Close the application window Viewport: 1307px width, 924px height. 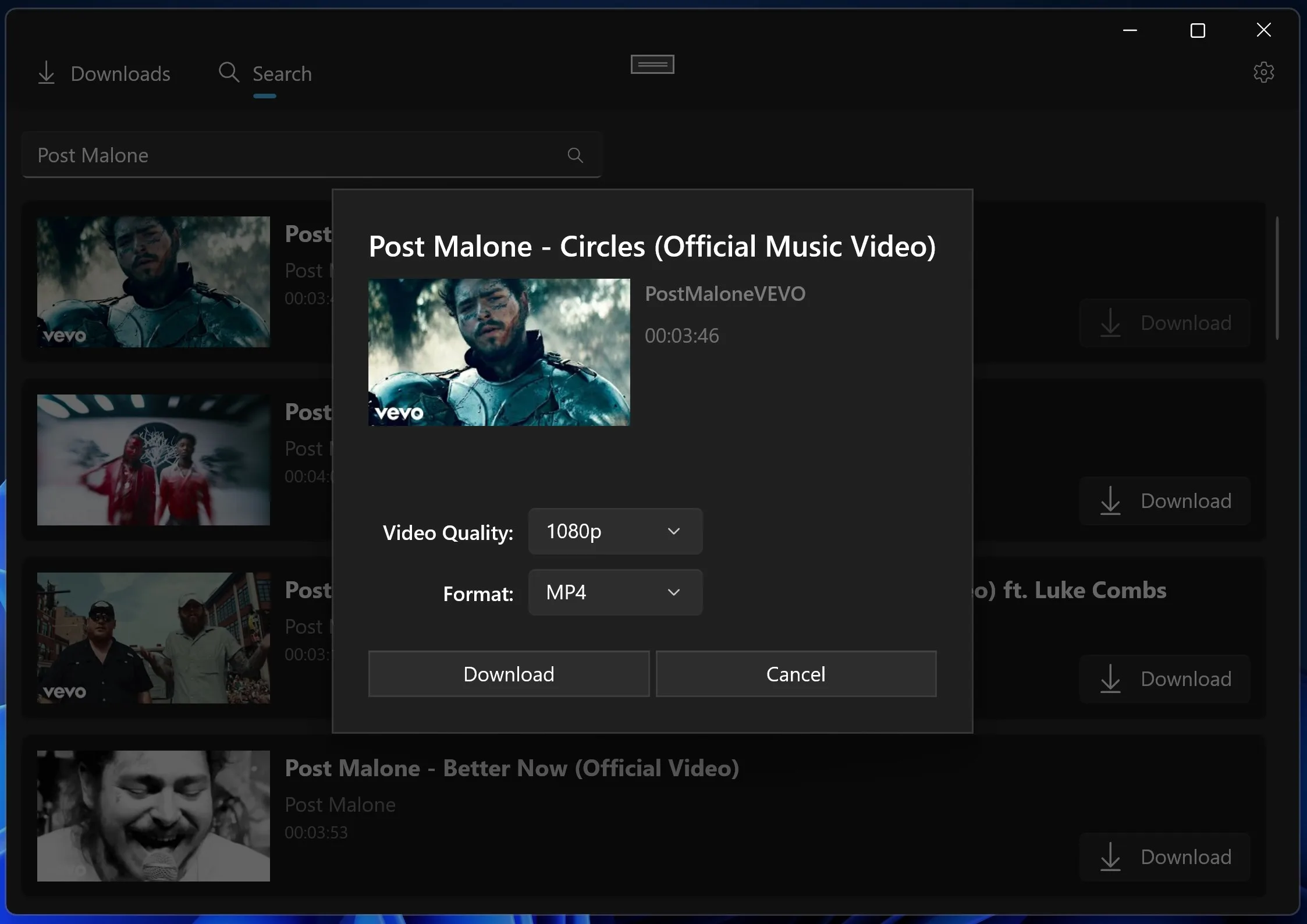(x=1263, y=30)
